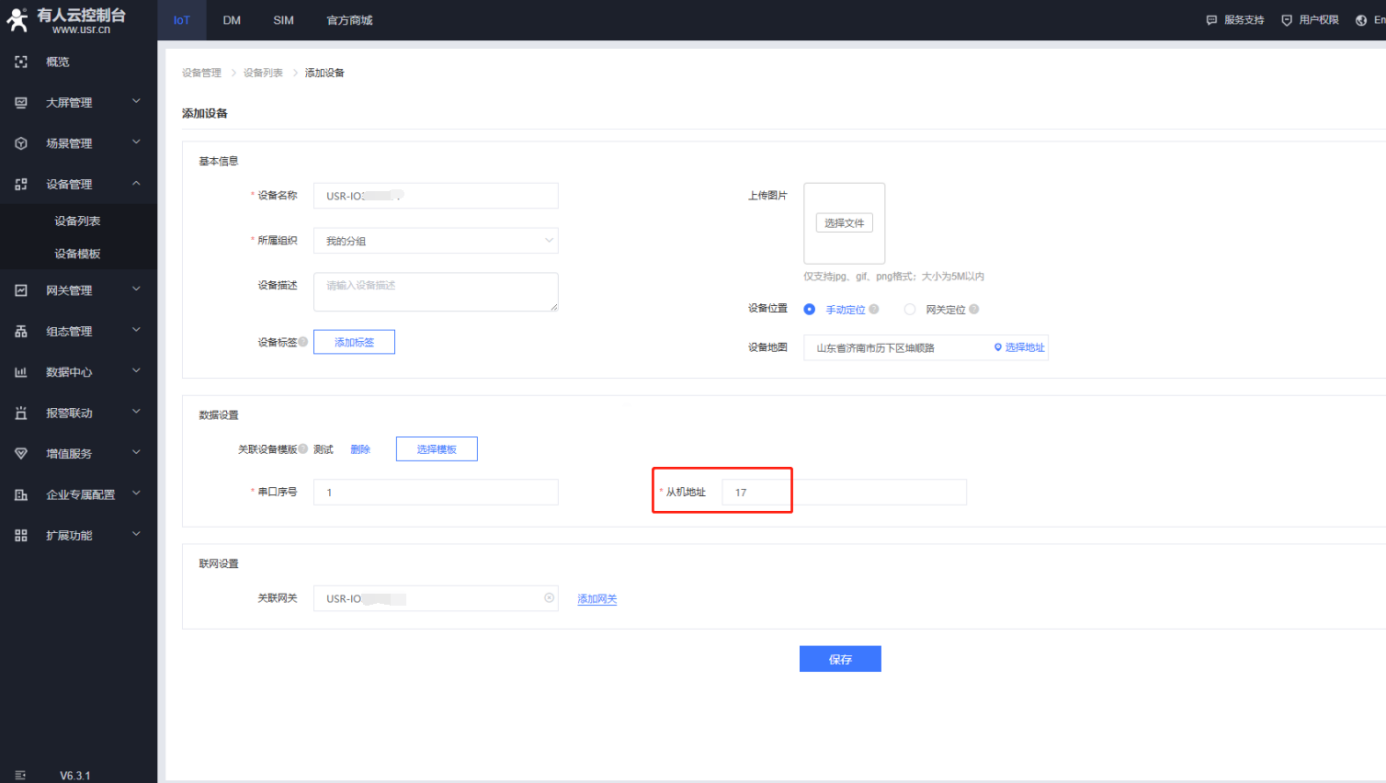
Task: Click the 概览 overview sidebar icon
Action: tap(21, 62)
